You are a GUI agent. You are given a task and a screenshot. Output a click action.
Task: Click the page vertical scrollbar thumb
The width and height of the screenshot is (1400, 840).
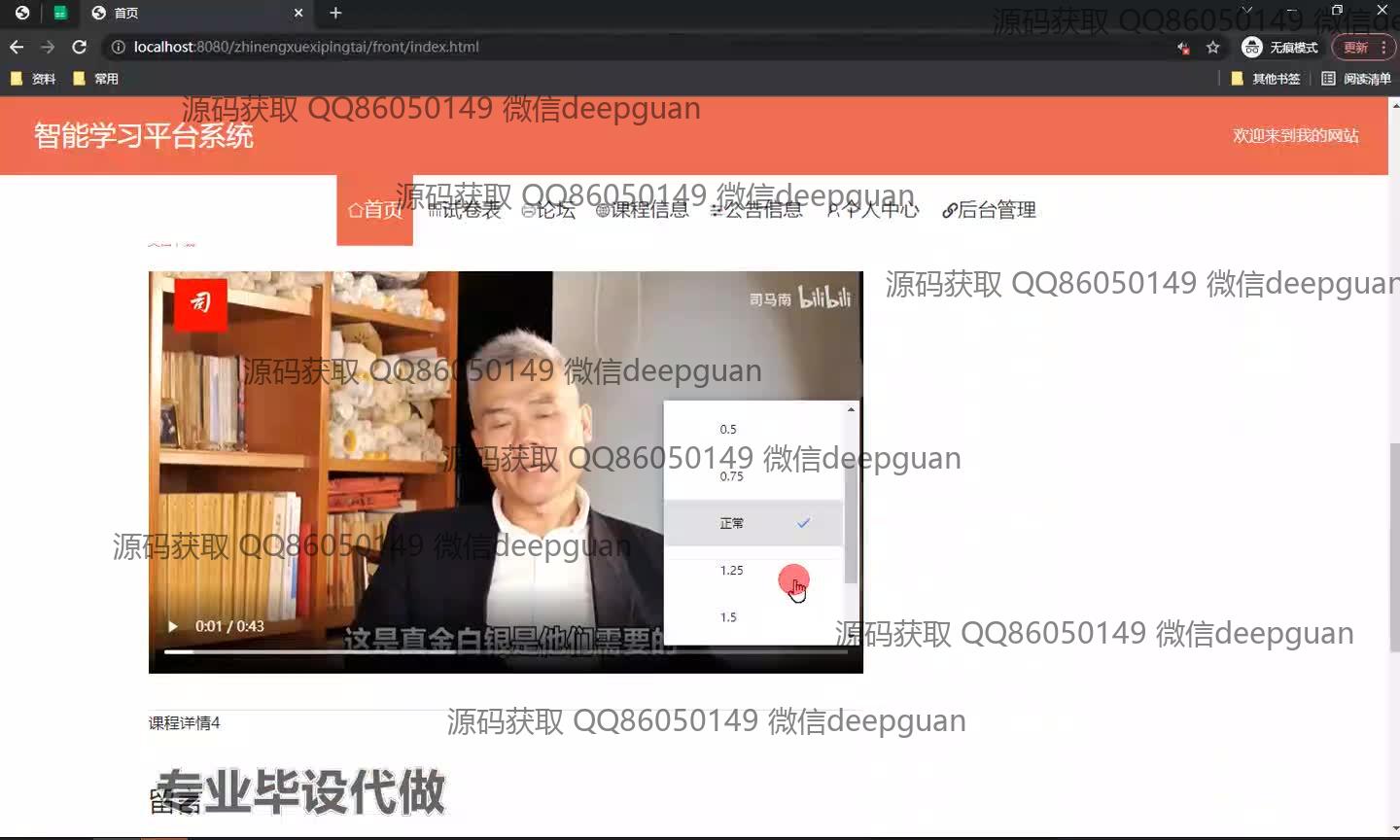(1393, 546)
